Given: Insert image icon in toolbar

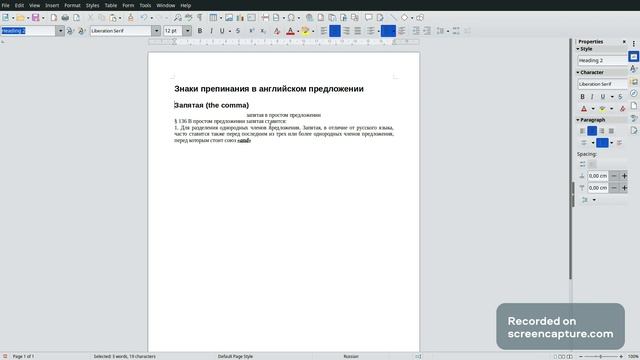Looking at the screenshot, I should click(229, 18).
